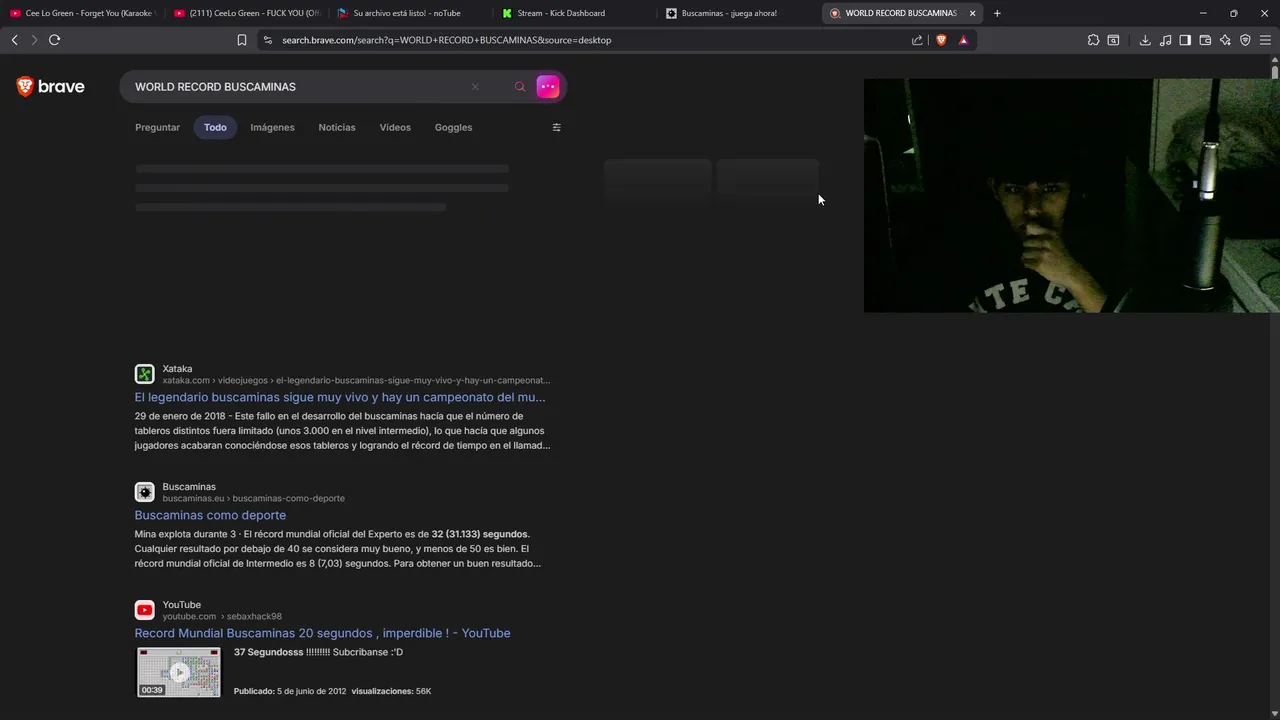Select the Imágenes search tab

(x=272, y=127)
